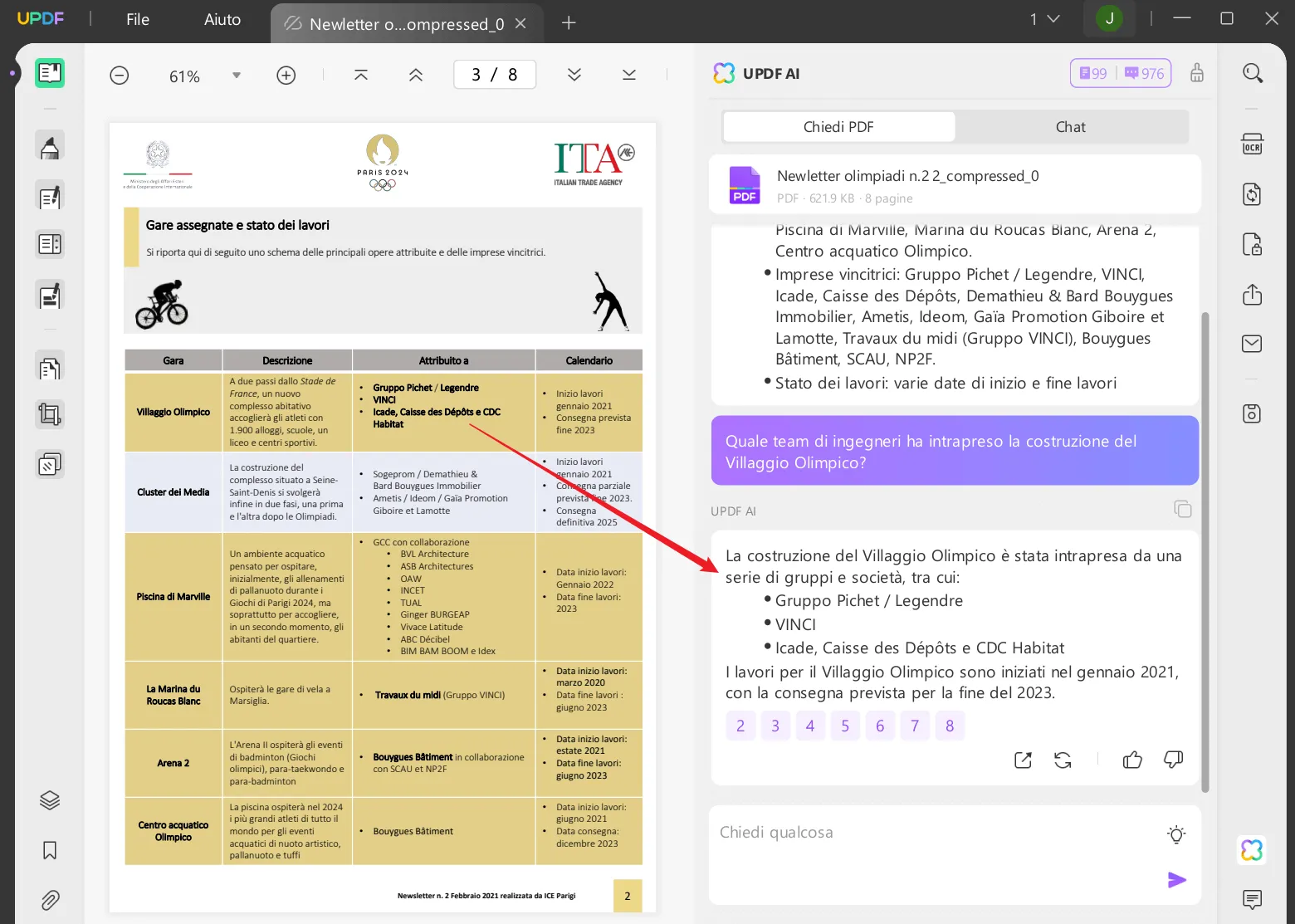The image size is (1295, 924).
Task: Export the AI answer
Action: 1023,760
